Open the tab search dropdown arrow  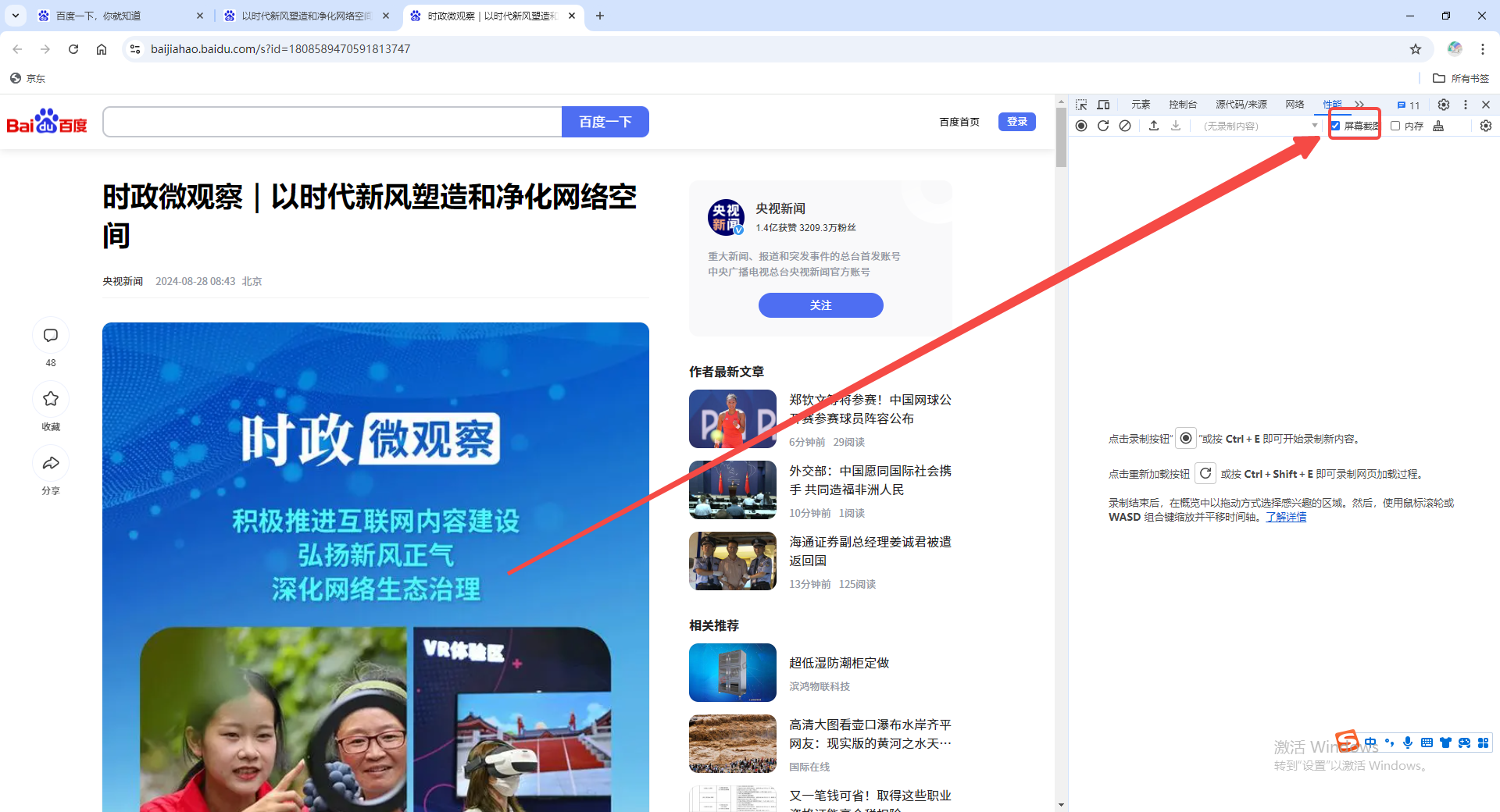[16, 16]
